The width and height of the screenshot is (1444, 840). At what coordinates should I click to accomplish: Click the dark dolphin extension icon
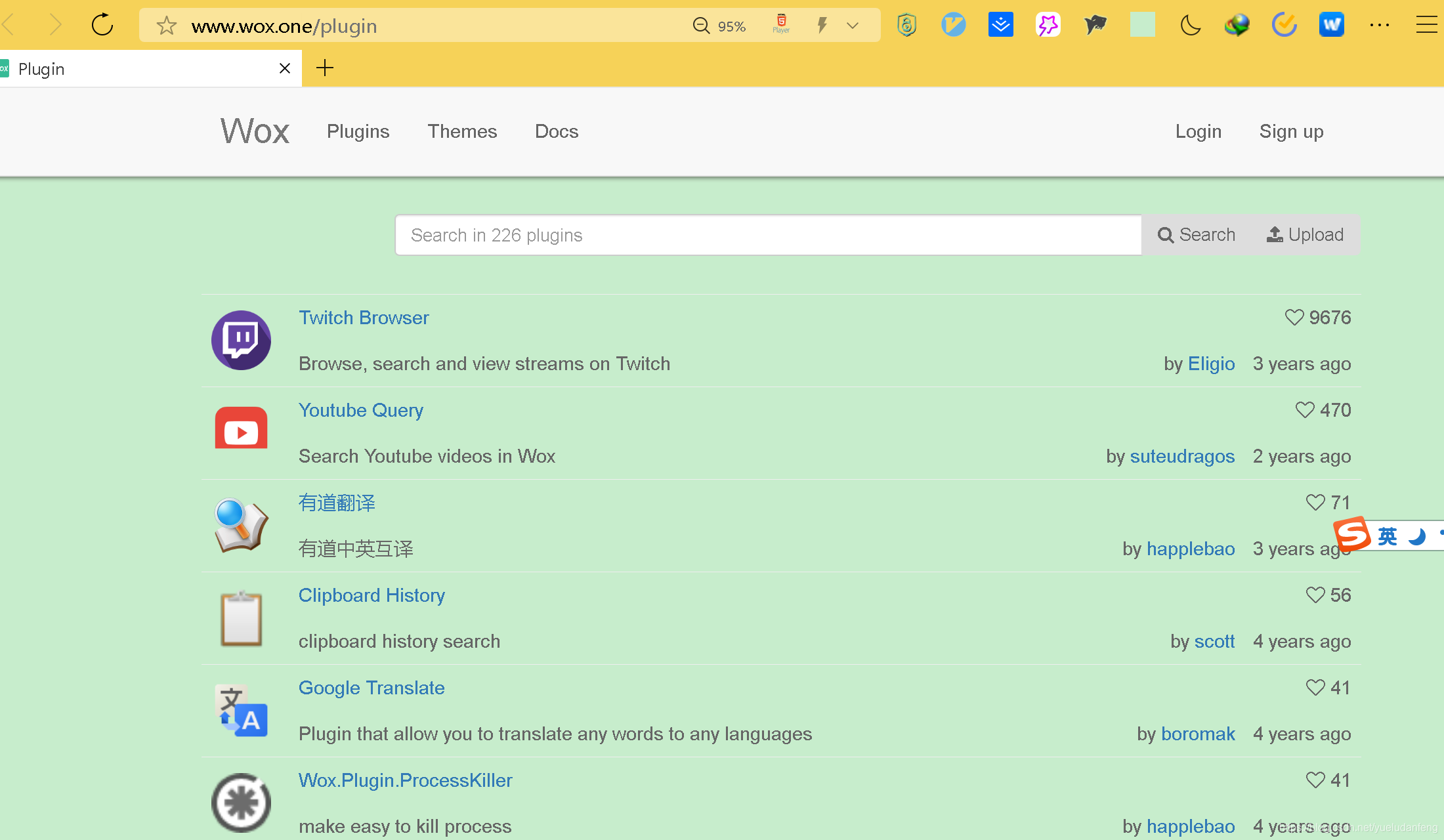point(1095,25)
